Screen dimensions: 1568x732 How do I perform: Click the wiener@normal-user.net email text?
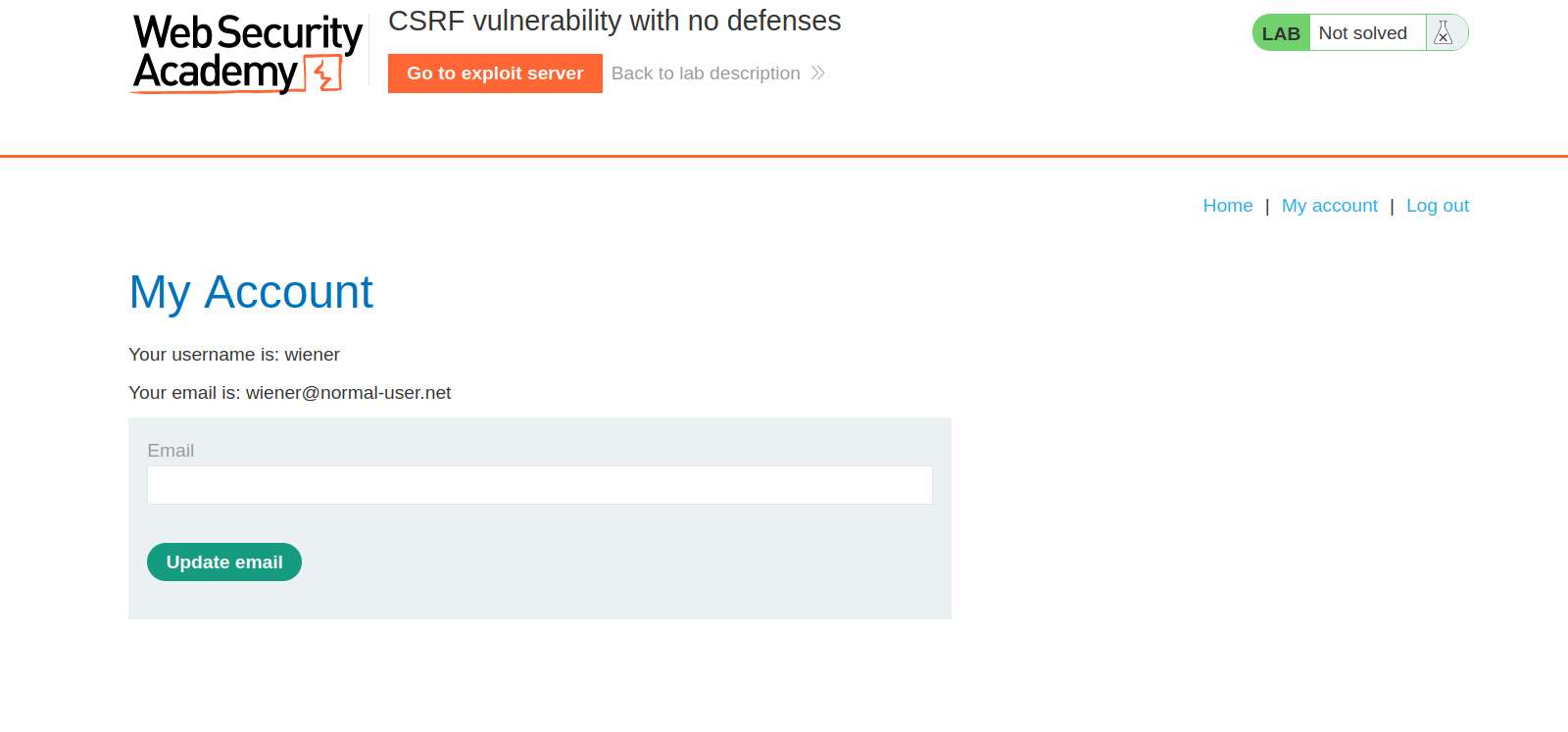[x=348, y=393]
